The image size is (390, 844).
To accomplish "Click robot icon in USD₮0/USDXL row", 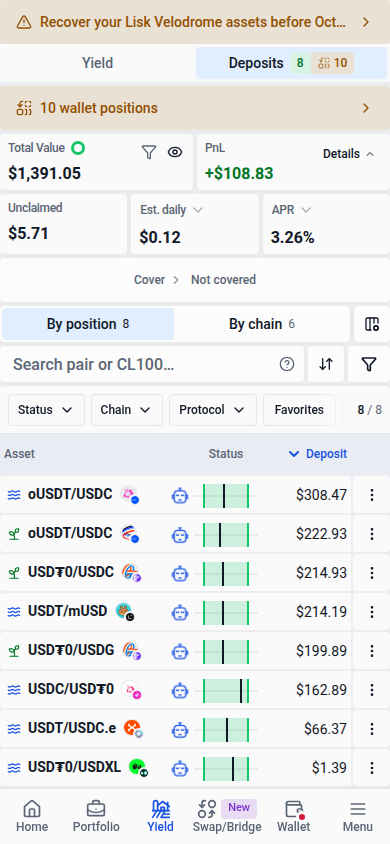I will (x=180, y=768).
